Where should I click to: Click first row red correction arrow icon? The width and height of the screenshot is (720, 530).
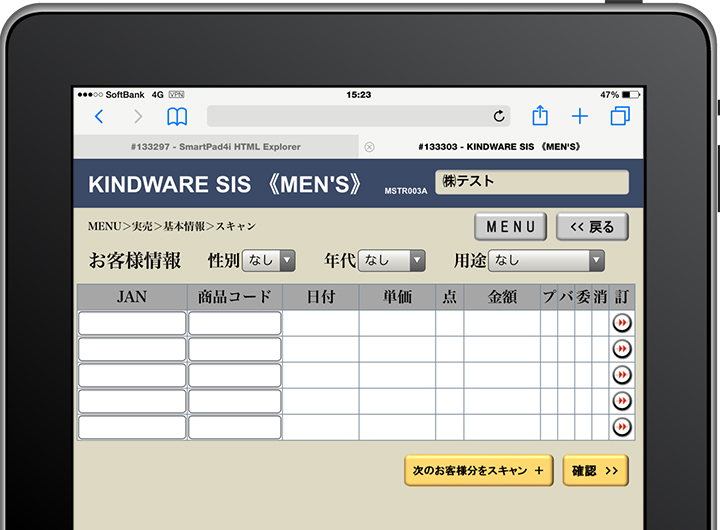[x=622, y=323]
